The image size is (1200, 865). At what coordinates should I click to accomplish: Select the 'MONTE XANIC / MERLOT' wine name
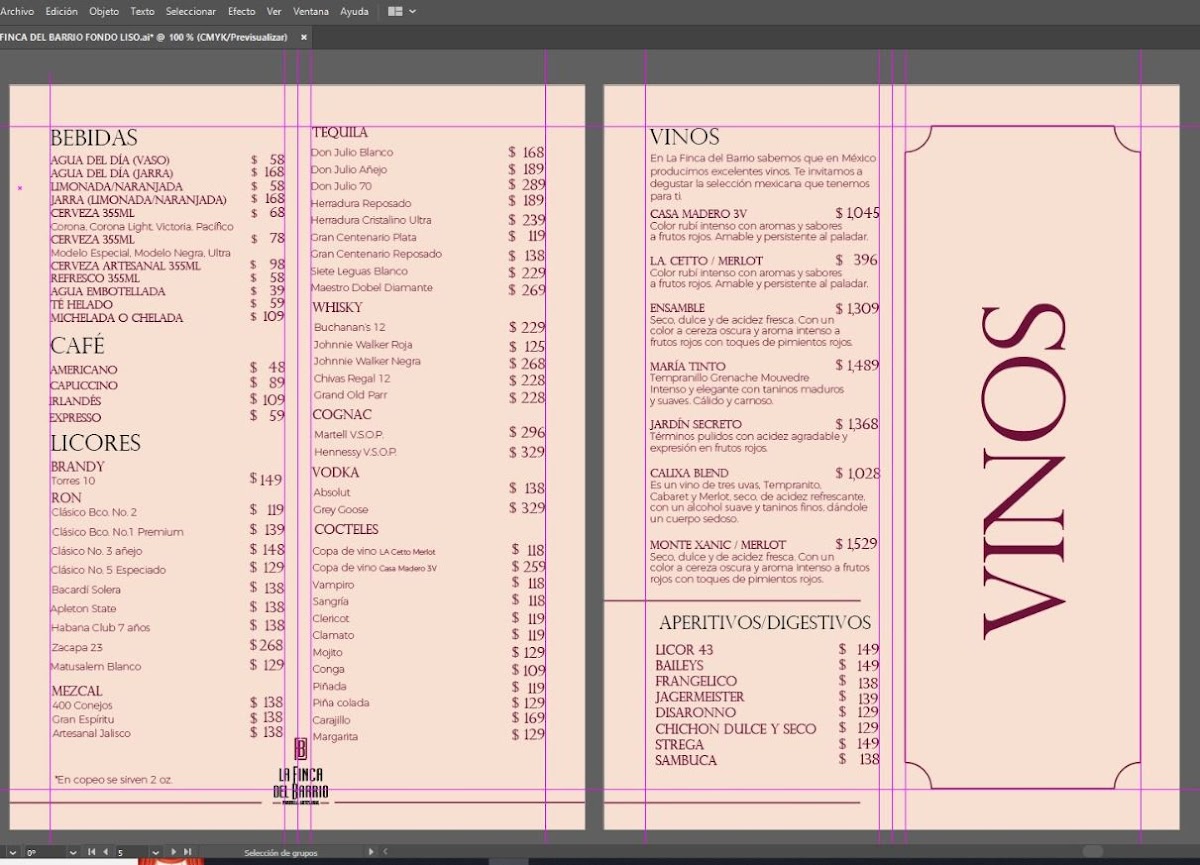718,545
